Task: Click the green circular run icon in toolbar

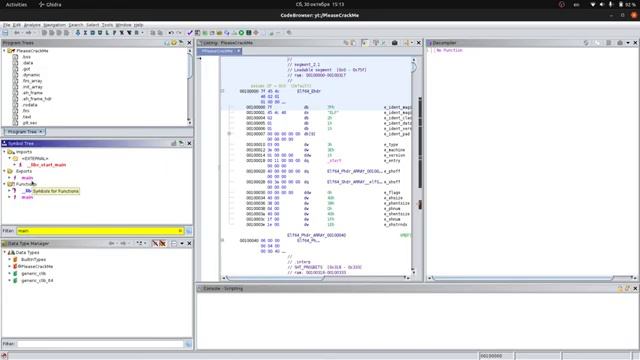Action: (241, 33)
